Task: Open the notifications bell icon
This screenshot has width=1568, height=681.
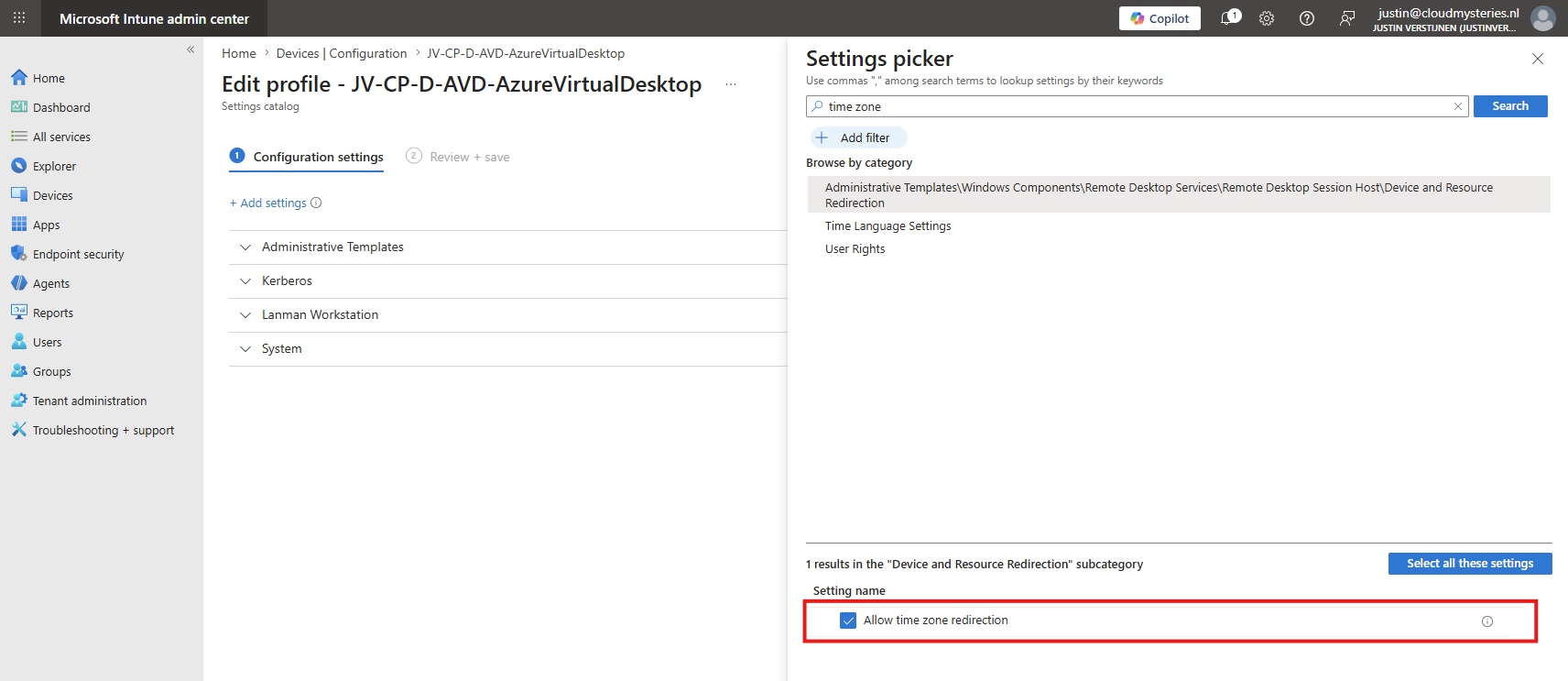Action: pos(1230,17)
